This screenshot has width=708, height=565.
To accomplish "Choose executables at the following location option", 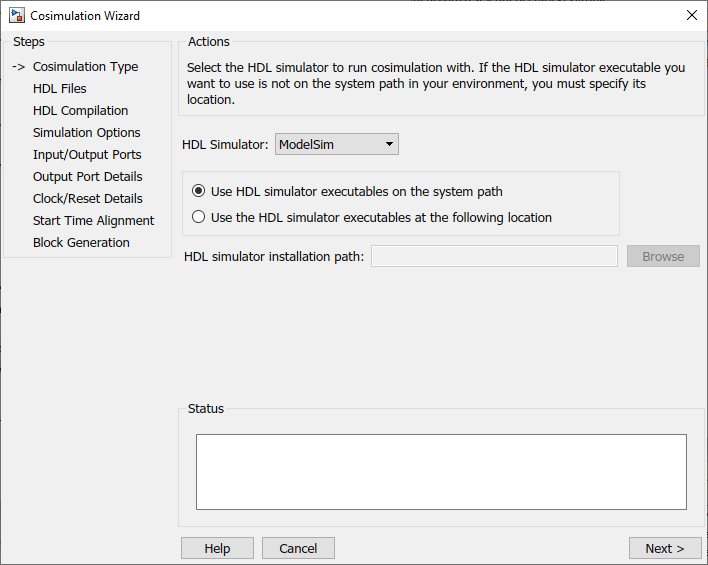I will (x=199, y=217).
